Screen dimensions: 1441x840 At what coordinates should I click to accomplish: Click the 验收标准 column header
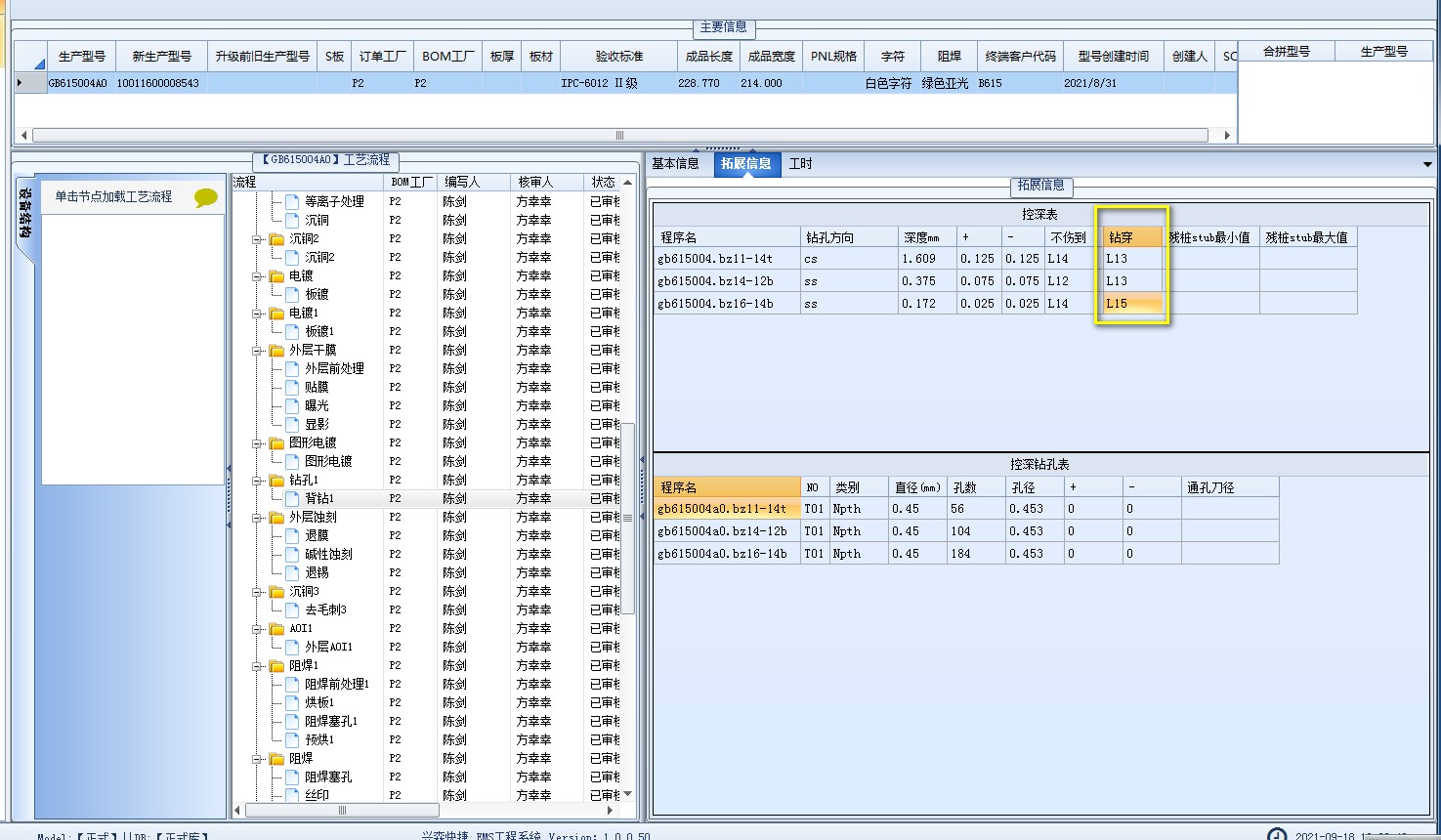tap(618, 56)
